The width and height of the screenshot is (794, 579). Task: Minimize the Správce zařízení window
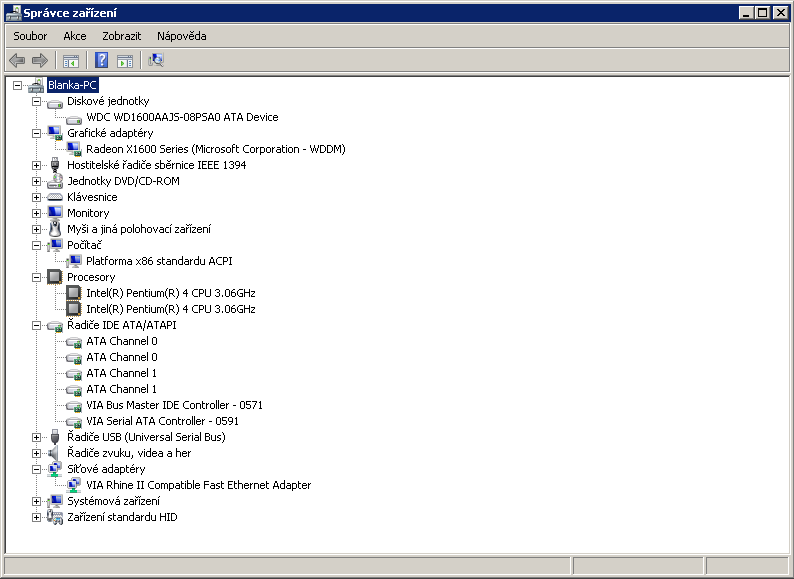(x=746, y=13)
